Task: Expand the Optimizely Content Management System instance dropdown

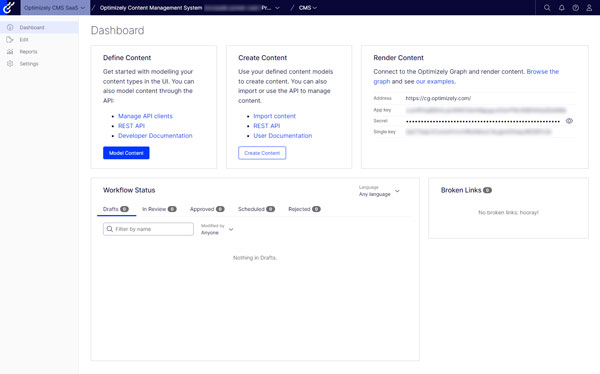Action: [189, 8]
